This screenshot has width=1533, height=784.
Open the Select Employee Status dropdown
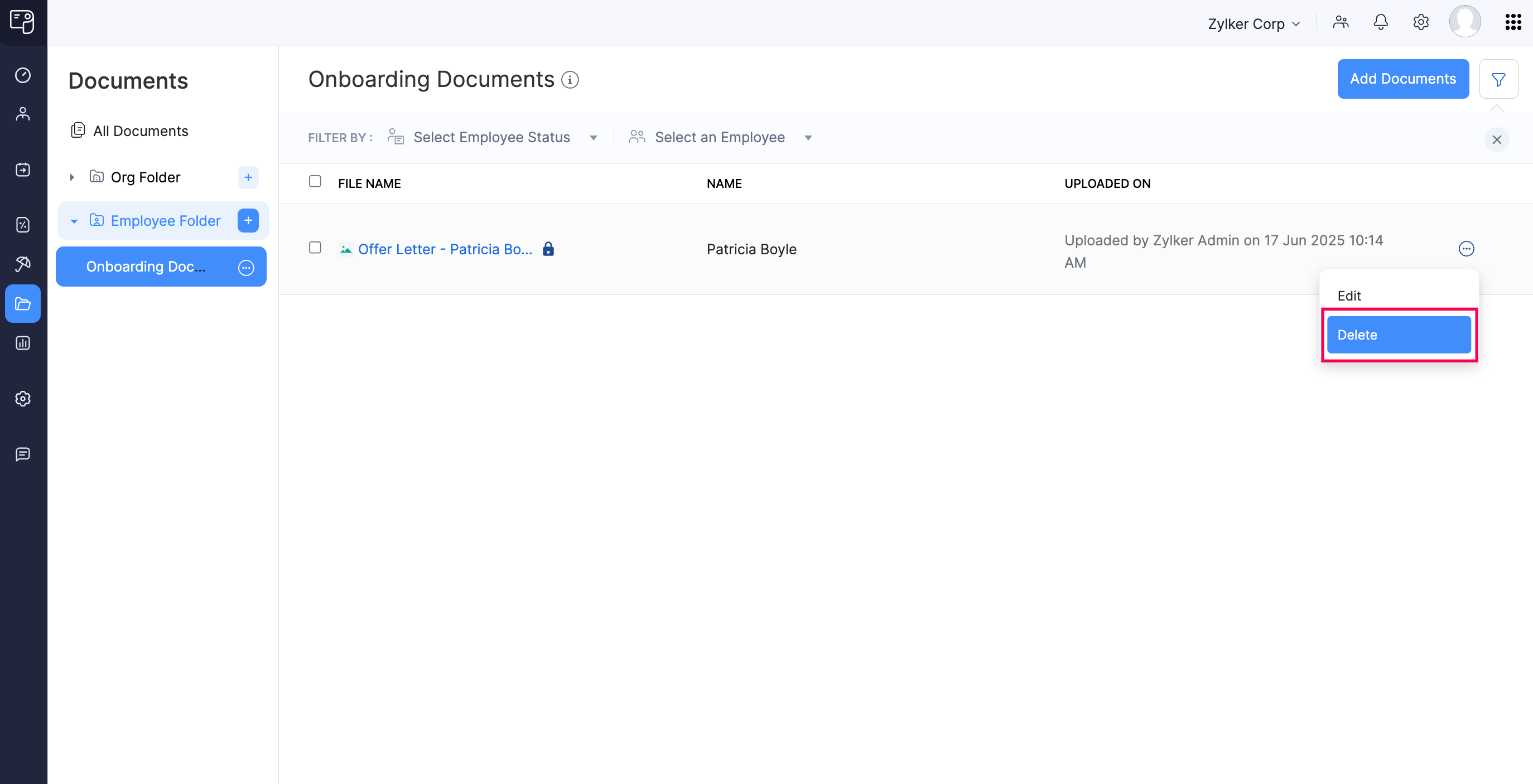coord(493,137)
